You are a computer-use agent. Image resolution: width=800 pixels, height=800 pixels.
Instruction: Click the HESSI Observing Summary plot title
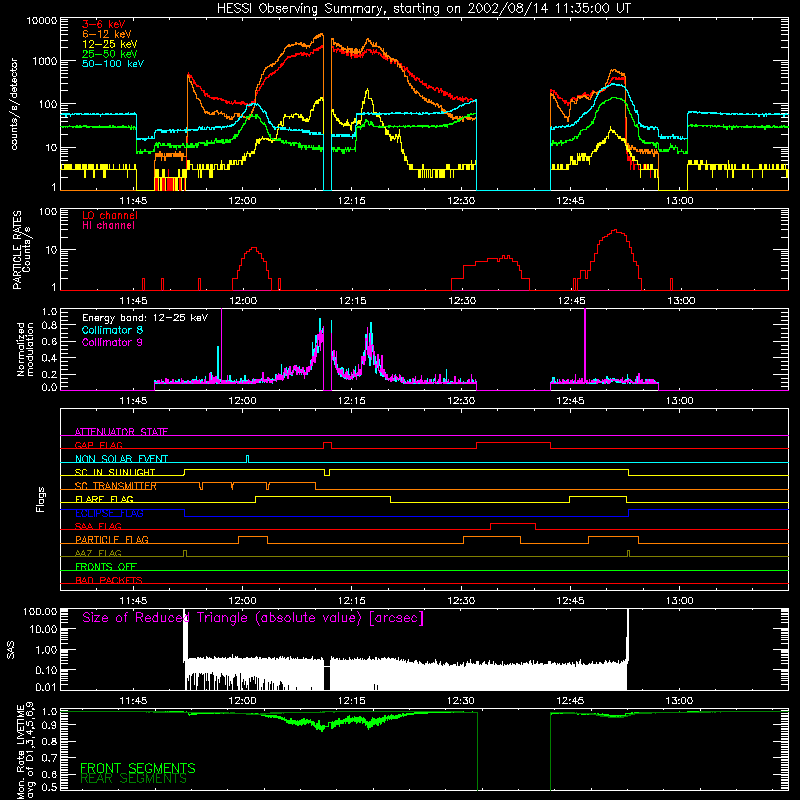tap(423, 9)
